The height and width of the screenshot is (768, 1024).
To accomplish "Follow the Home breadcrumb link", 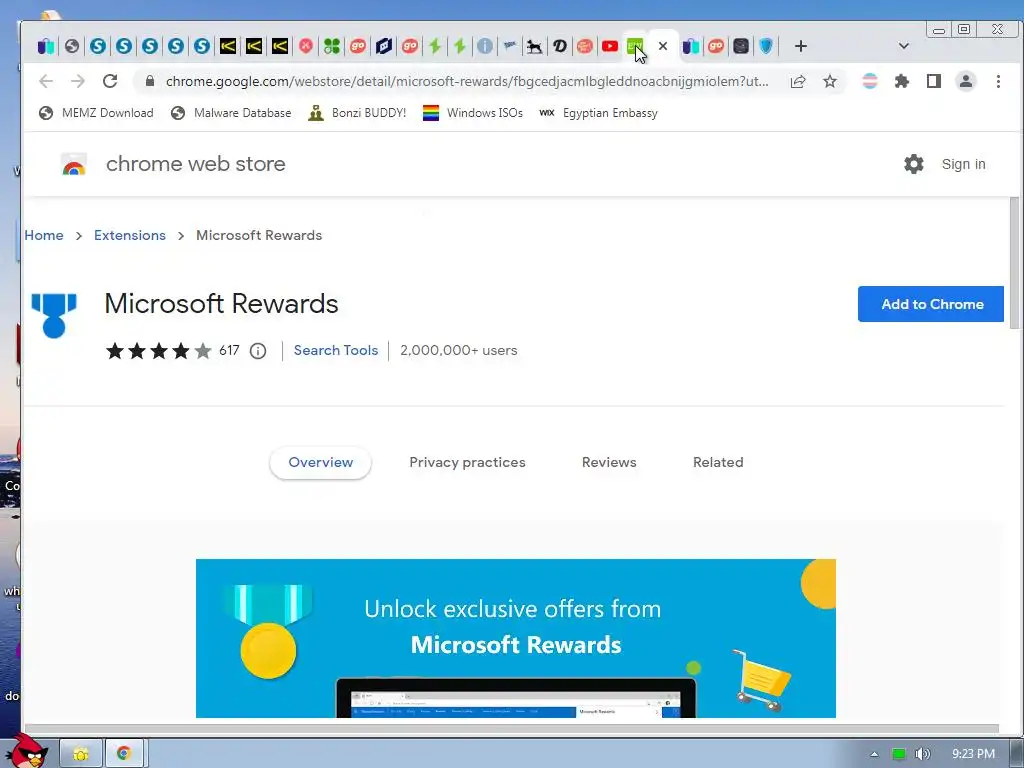I will (x=44, y=235).
